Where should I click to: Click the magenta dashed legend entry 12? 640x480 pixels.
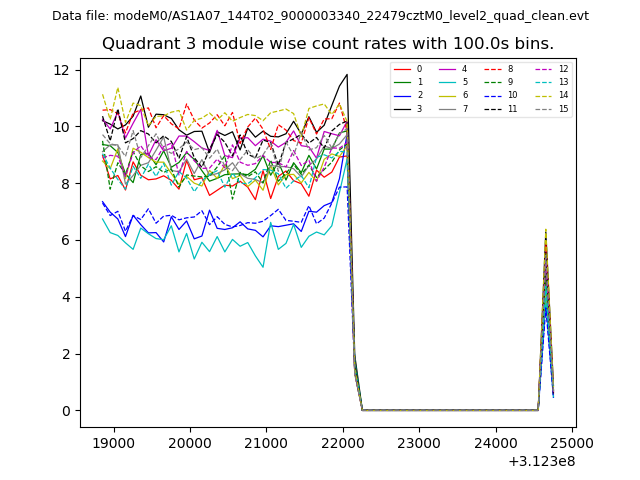(x=548, y=69)
